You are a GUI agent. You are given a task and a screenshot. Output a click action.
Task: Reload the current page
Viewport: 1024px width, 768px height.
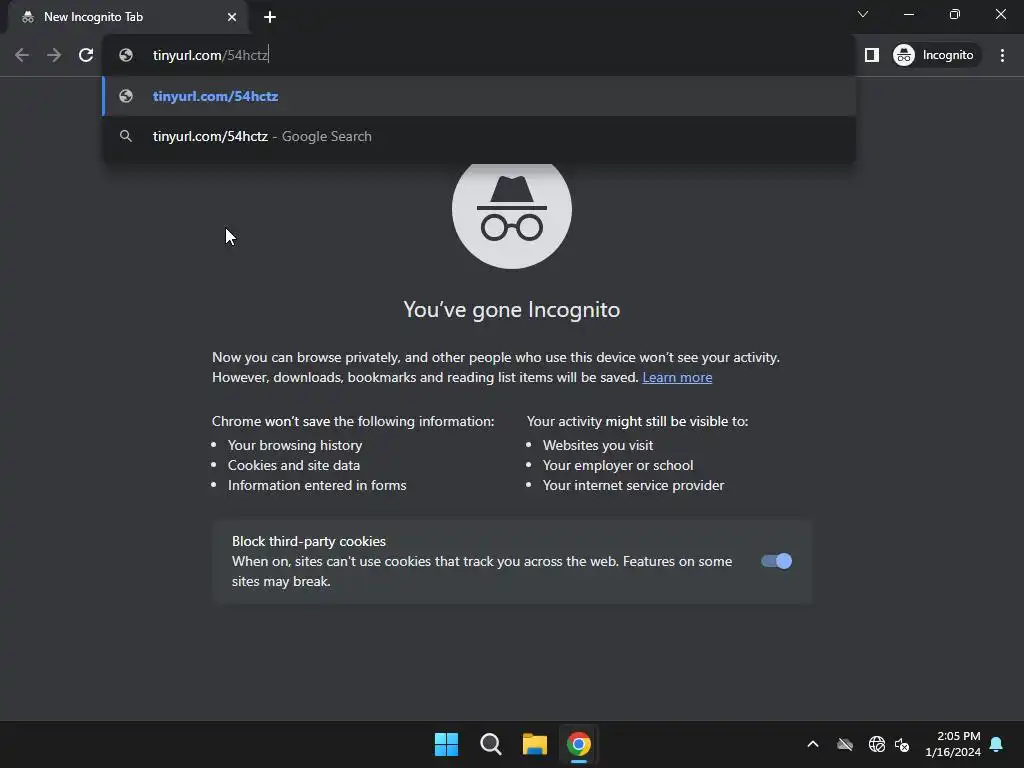pos(86,55)
